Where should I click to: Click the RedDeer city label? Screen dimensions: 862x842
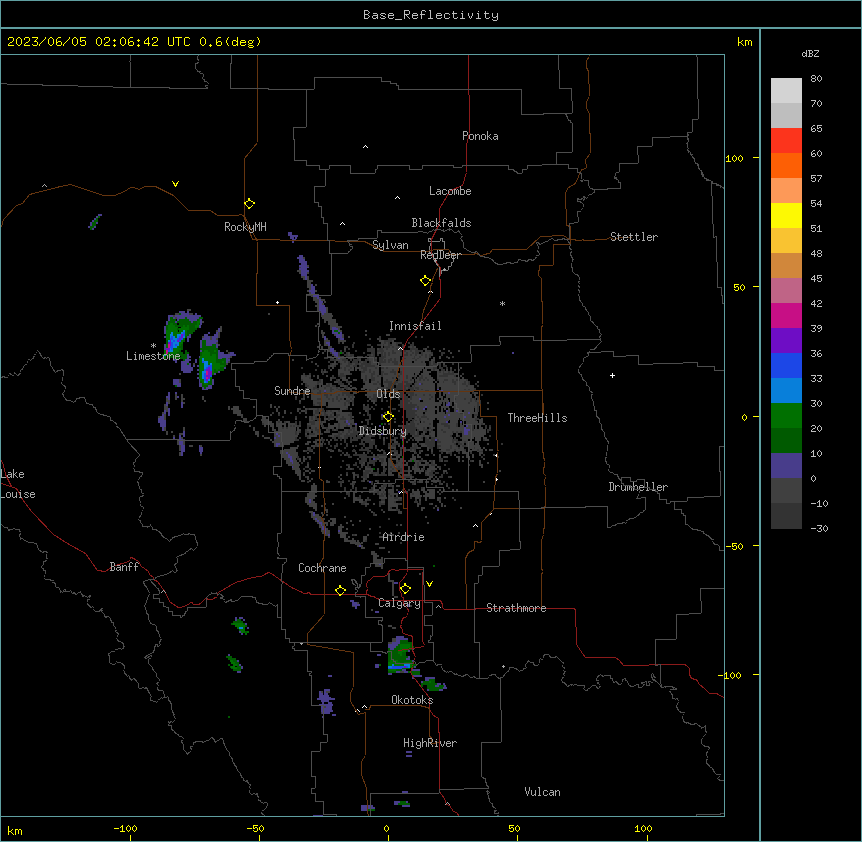pyautogui.click(x=440, y=255)
